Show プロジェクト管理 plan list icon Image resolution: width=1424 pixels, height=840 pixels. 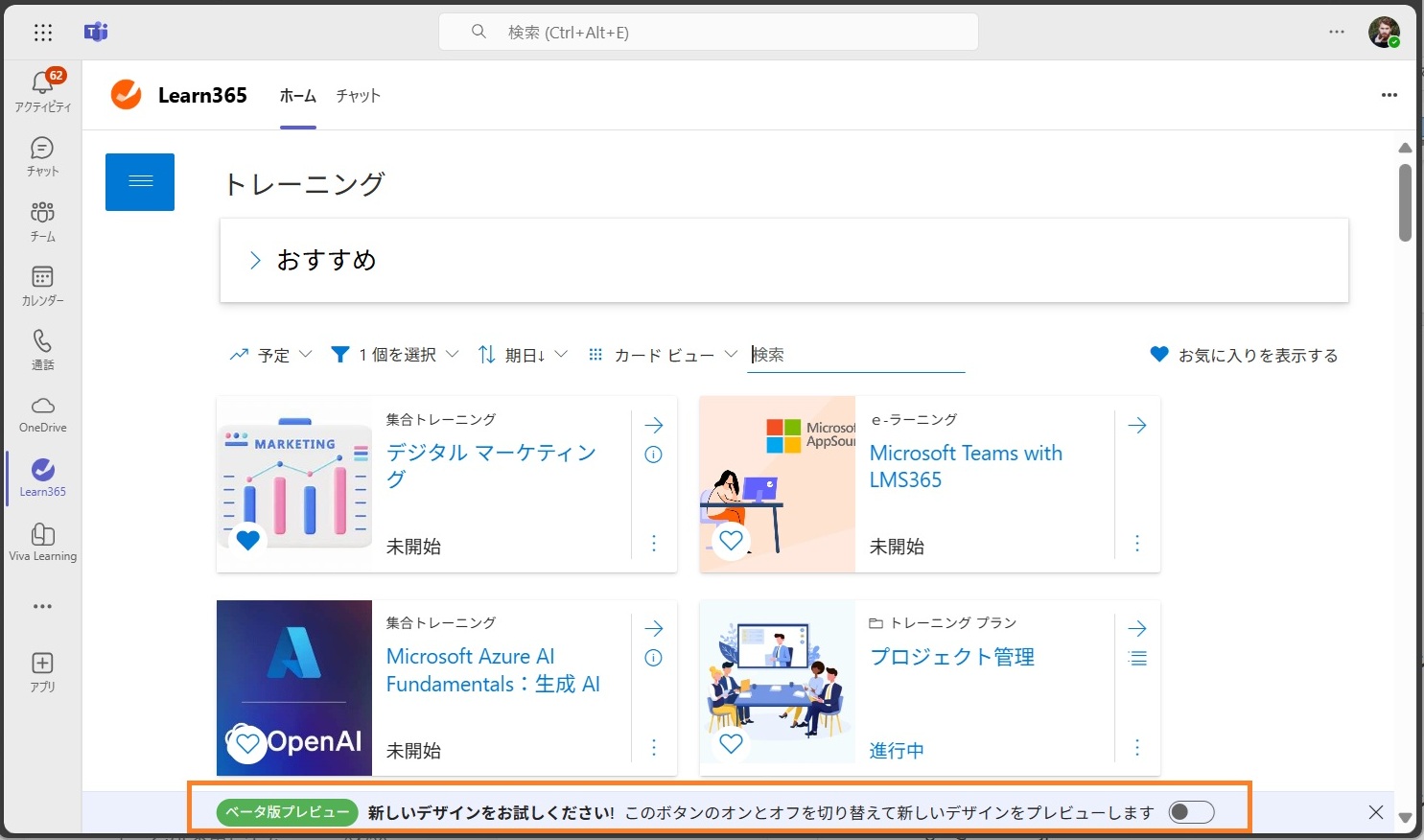[1137, 658]
